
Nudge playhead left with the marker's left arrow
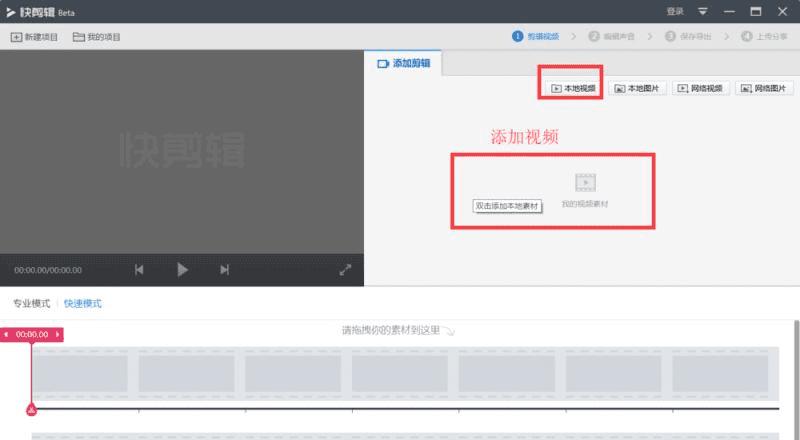tap(6, 334)
